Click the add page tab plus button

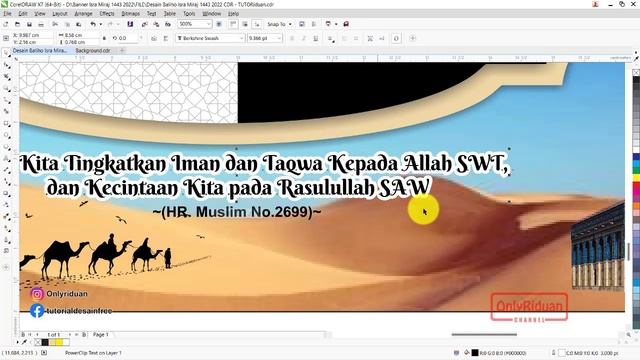(x=122, y=51)
